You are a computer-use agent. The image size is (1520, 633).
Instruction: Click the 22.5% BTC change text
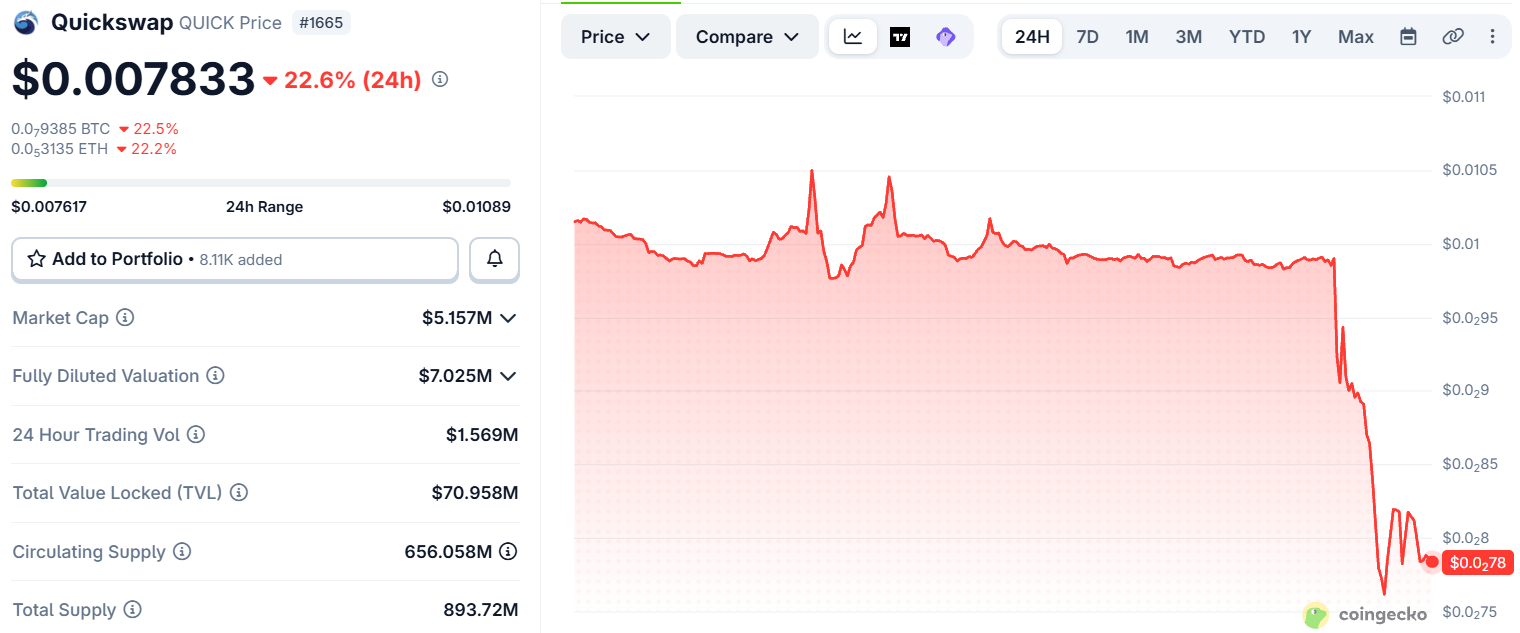click(156, 129)
